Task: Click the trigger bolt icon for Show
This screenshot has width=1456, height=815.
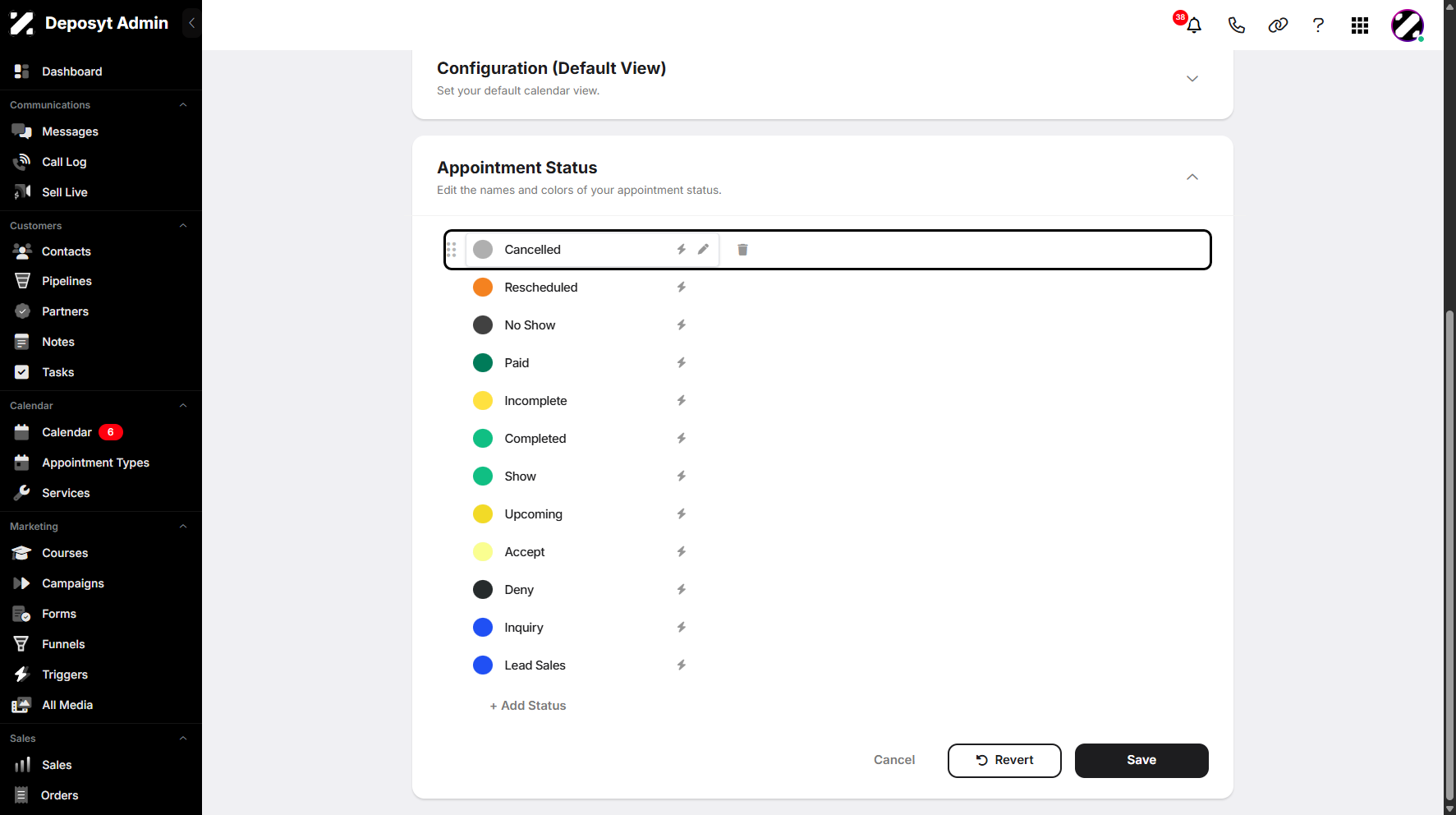Action: tap(681, 476)
